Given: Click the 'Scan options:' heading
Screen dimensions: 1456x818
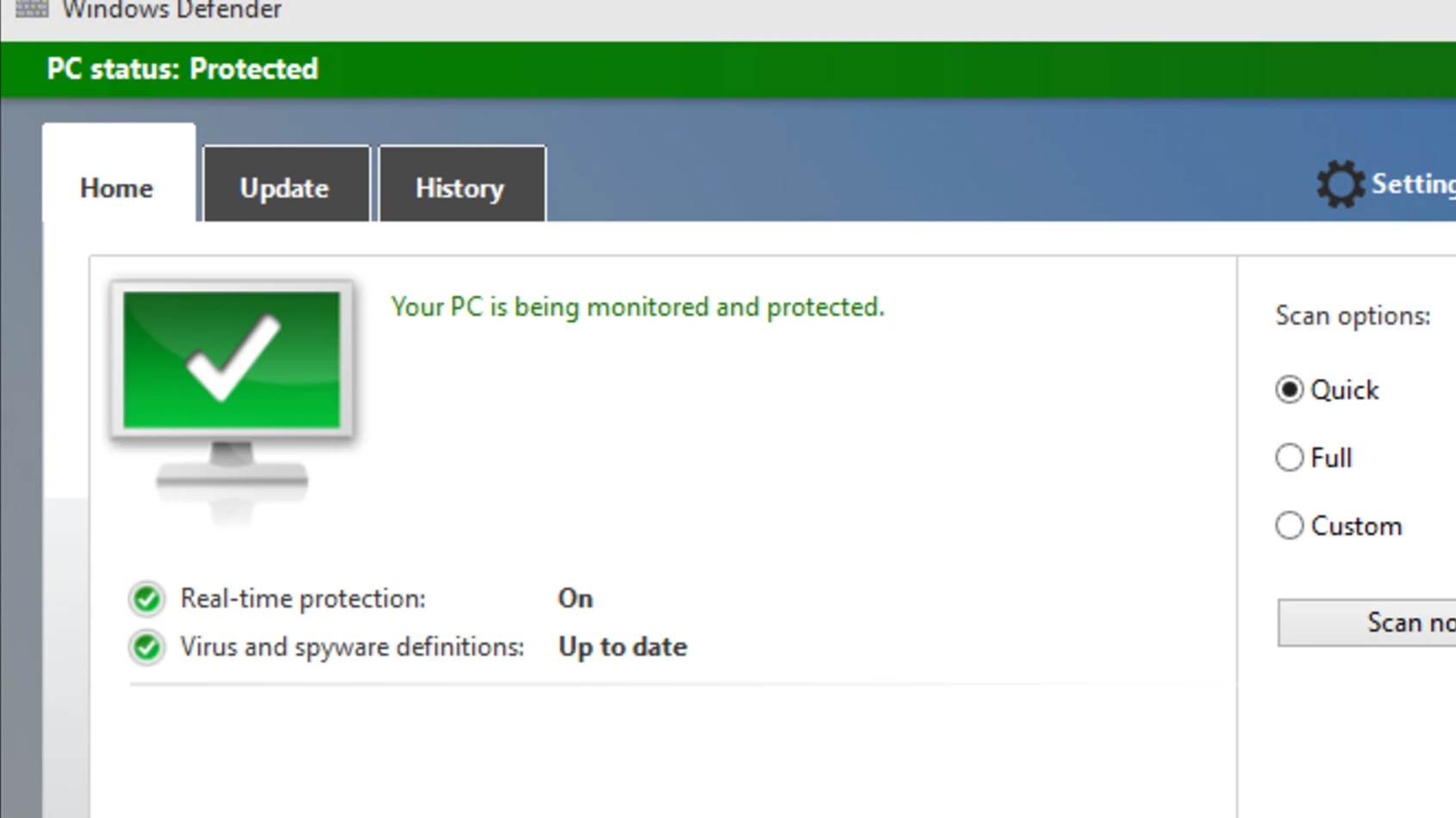Looking at the screenshot, I should 1353,316.
